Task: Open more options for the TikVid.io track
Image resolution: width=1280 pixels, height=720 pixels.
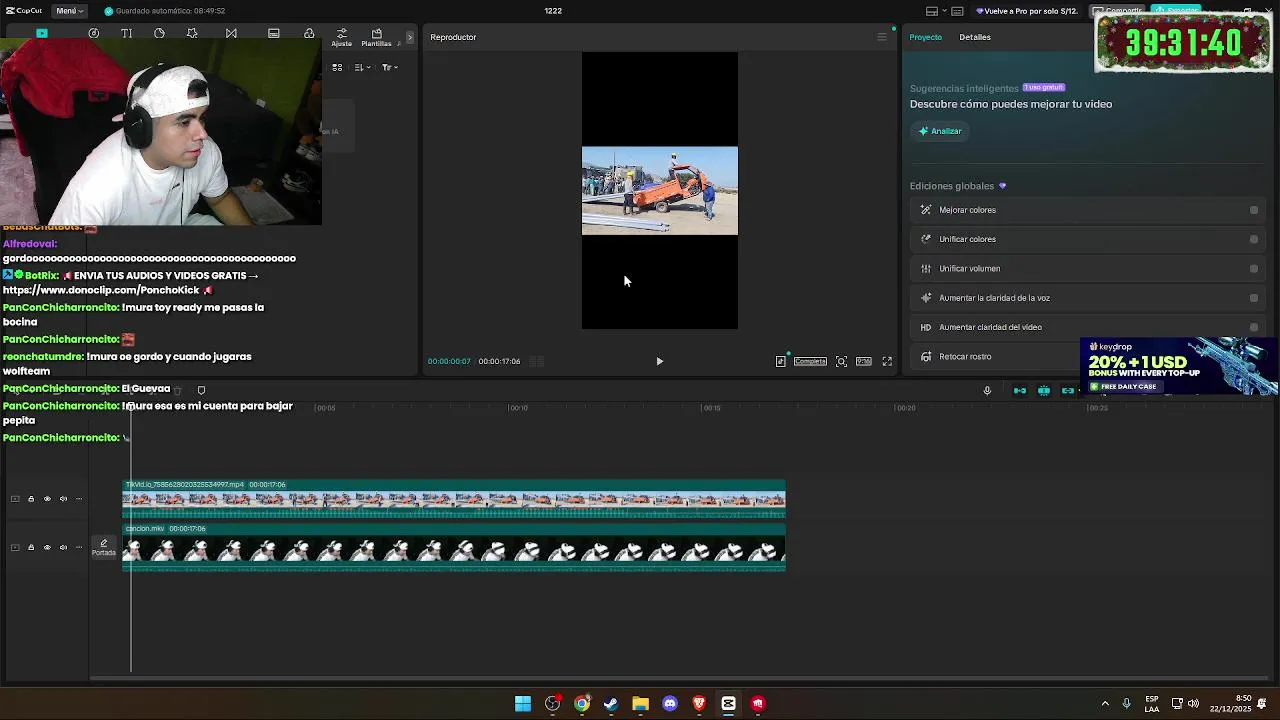Action: pos(79,499)
